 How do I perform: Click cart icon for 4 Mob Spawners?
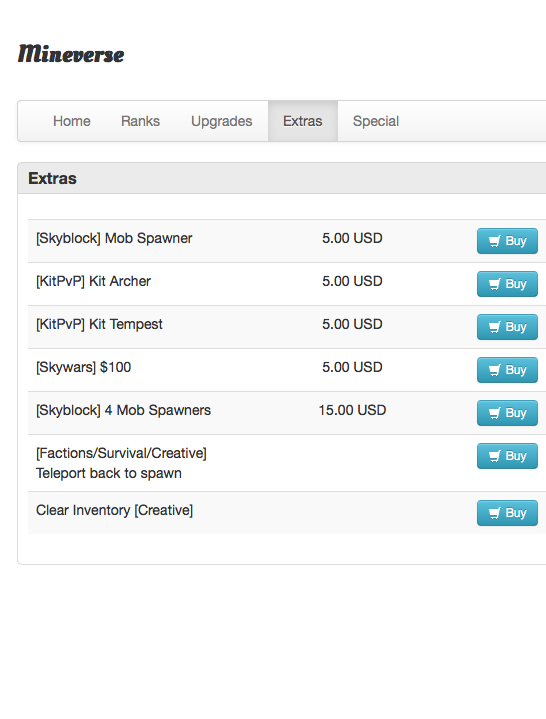click(x=494, y=413)
